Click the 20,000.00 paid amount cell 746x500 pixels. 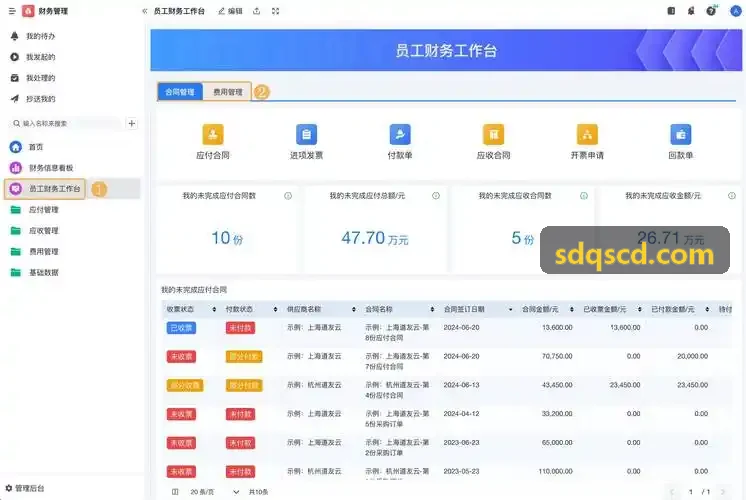[692, 356]
